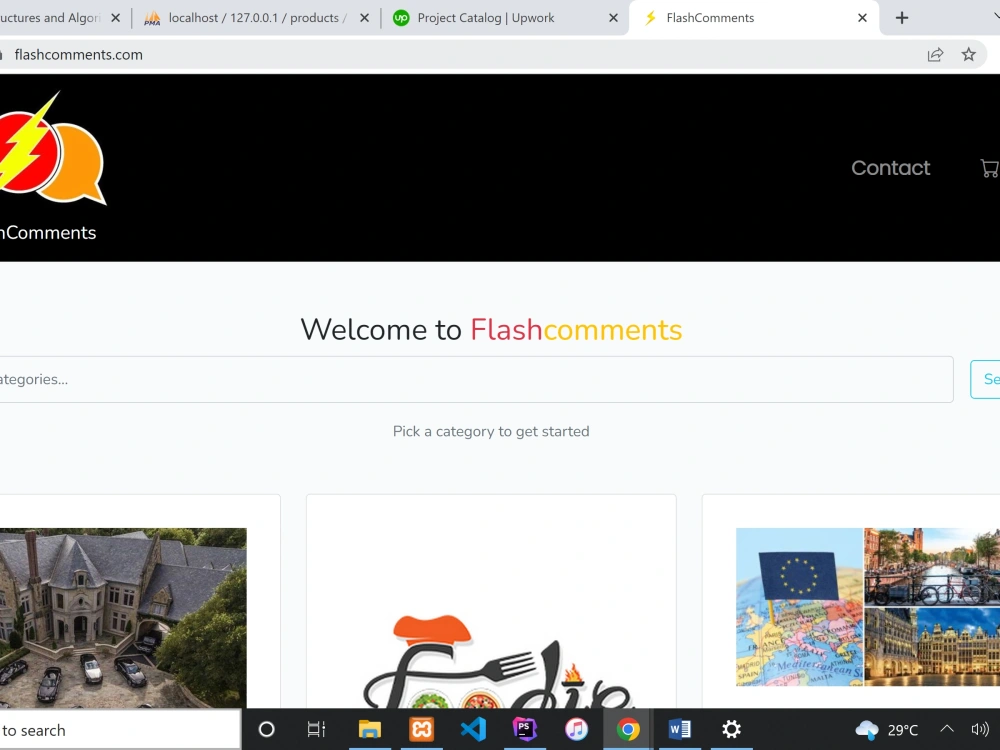
Task: Click the 'Pick a category to get started' text
Action: coord(491,432)
